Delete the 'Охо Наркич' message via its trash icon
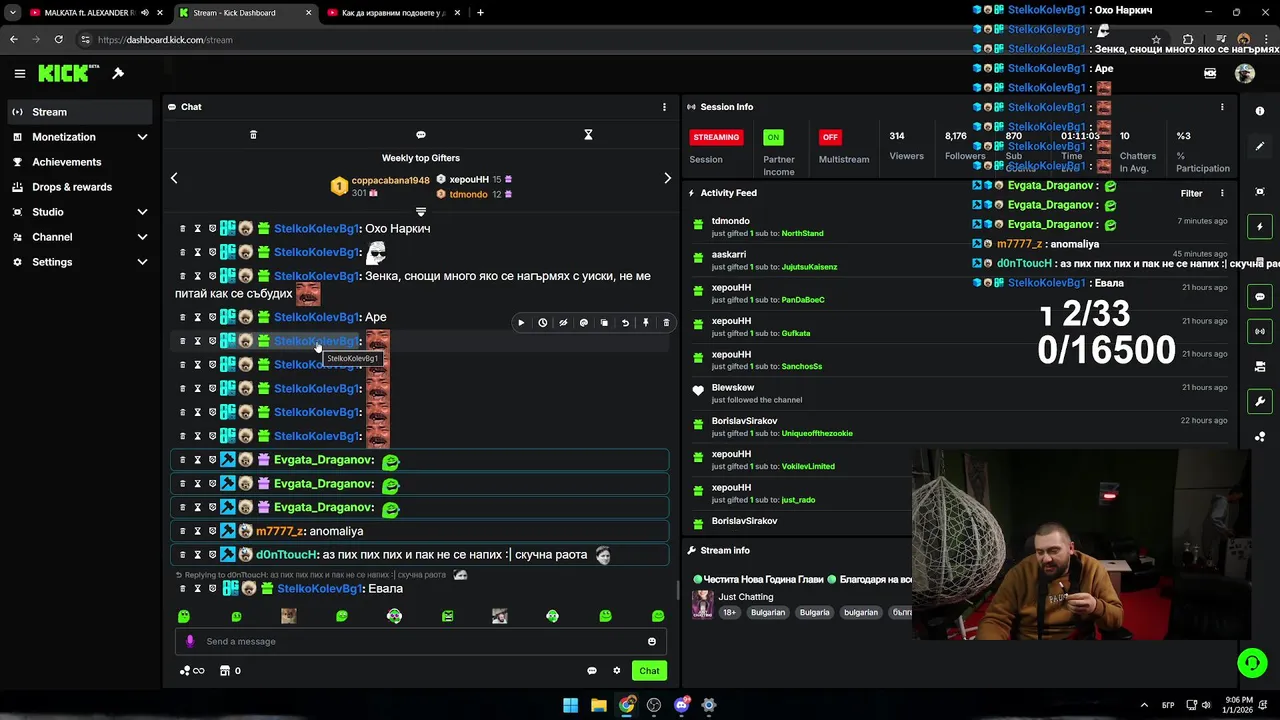 pos(182,229)
